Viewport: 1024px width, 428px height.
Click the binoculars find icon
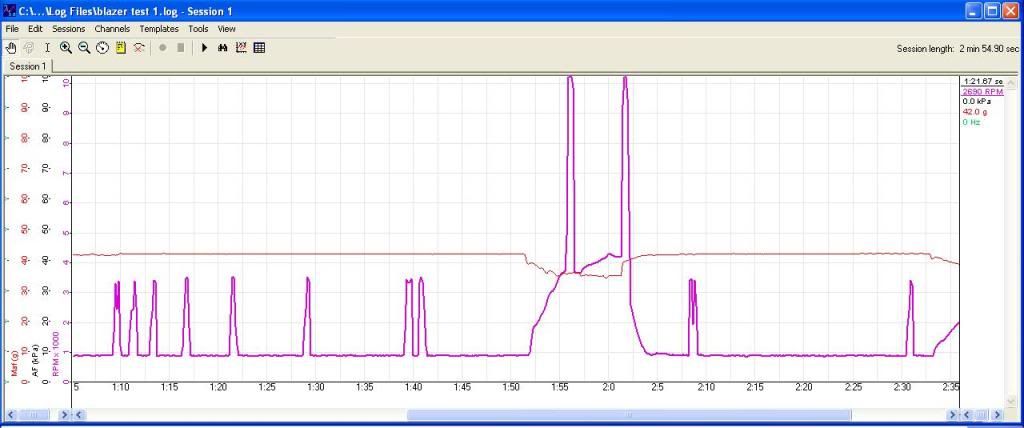coord(222,47)
